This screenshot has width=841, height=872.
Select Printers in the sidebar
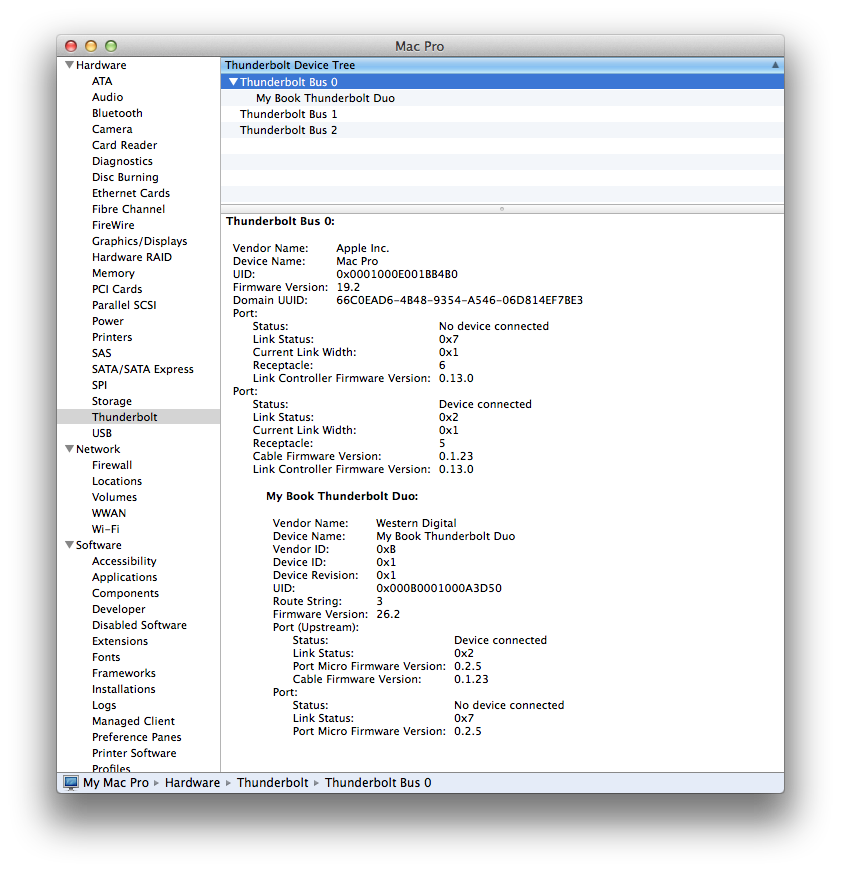point(112,337)
